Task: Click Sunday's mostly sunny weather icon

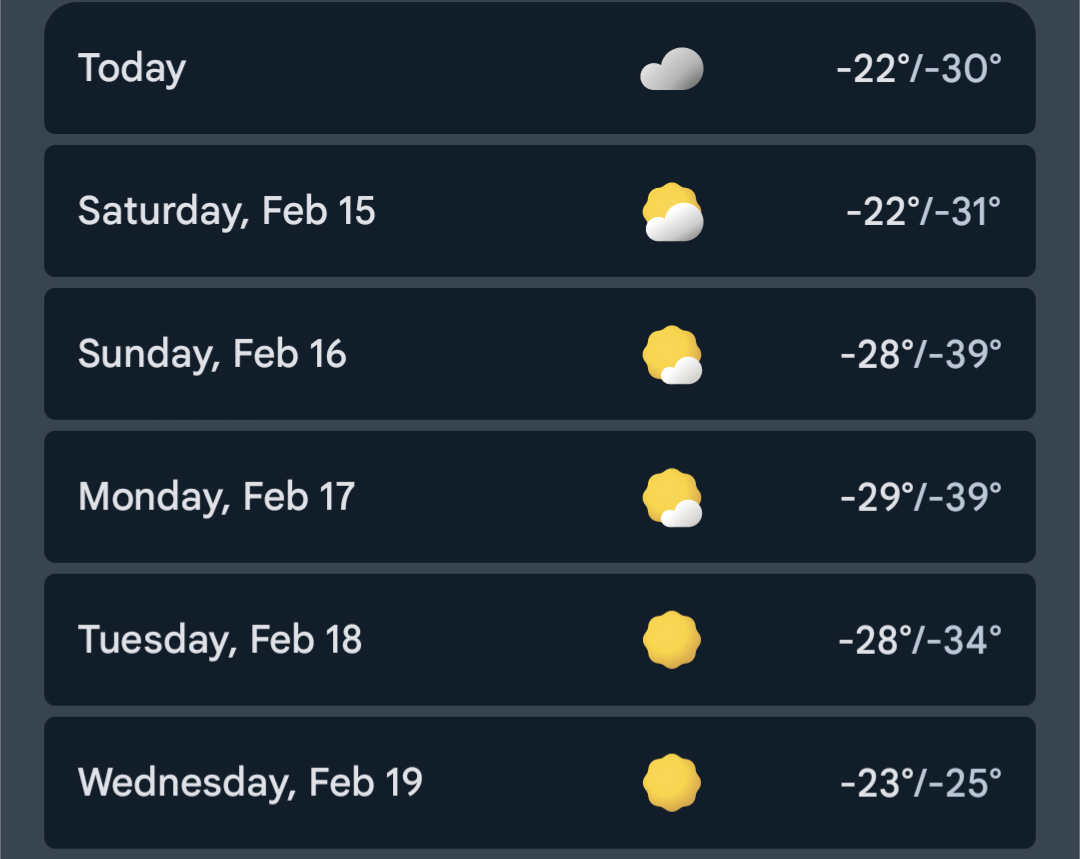Action: point(672,355)
